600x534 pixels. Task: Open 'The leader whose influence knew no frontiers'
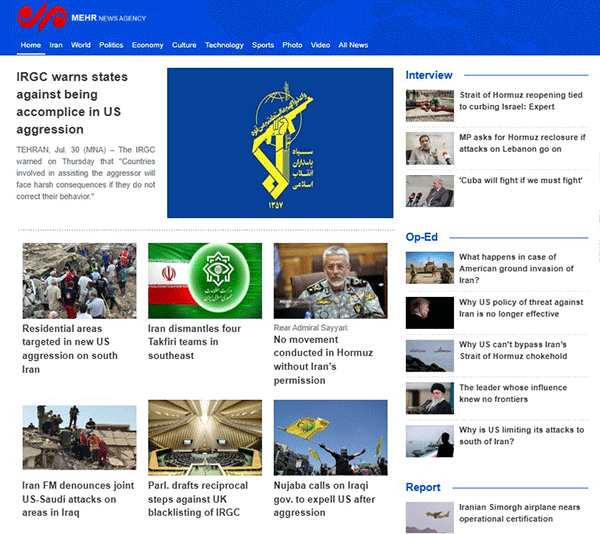point(513,393)
